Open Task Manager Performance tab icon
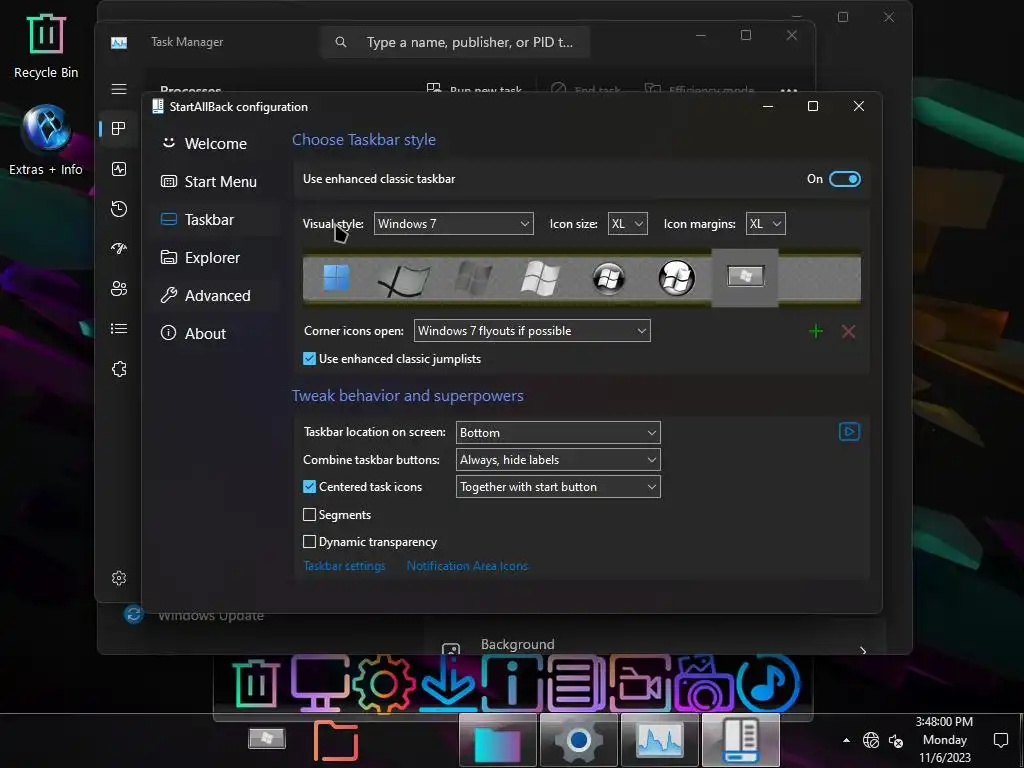The image size is (1024, 768). 119,169
